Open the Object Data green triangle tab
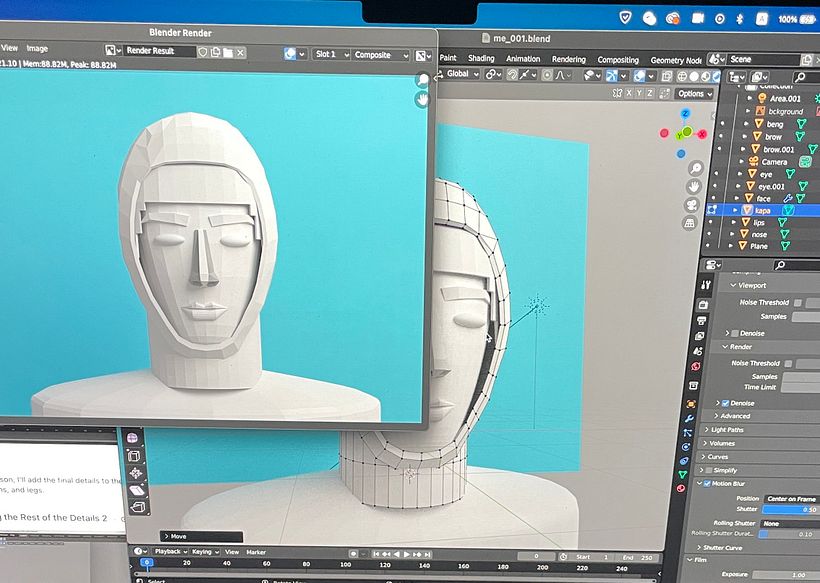Image resolution: width=820 pixels, height=583 pixels. [682, 474]
